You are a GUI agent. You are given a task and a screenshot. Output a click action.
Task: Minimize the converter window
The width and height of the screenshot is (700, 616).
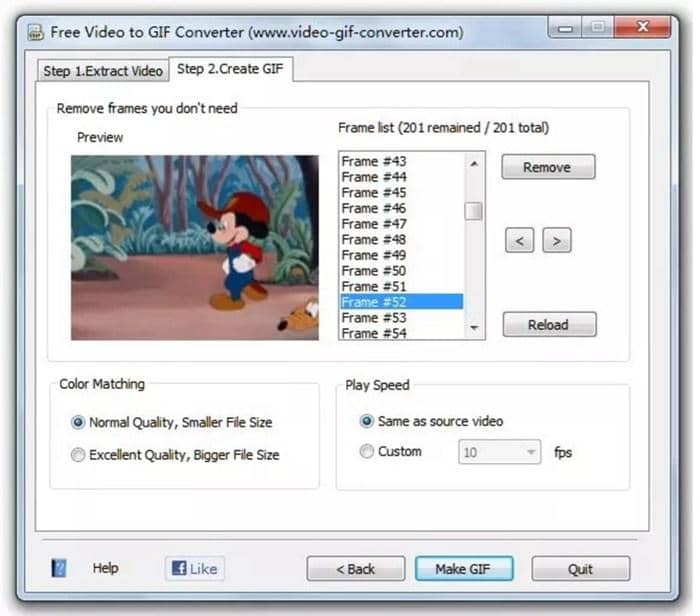[565, 28]
